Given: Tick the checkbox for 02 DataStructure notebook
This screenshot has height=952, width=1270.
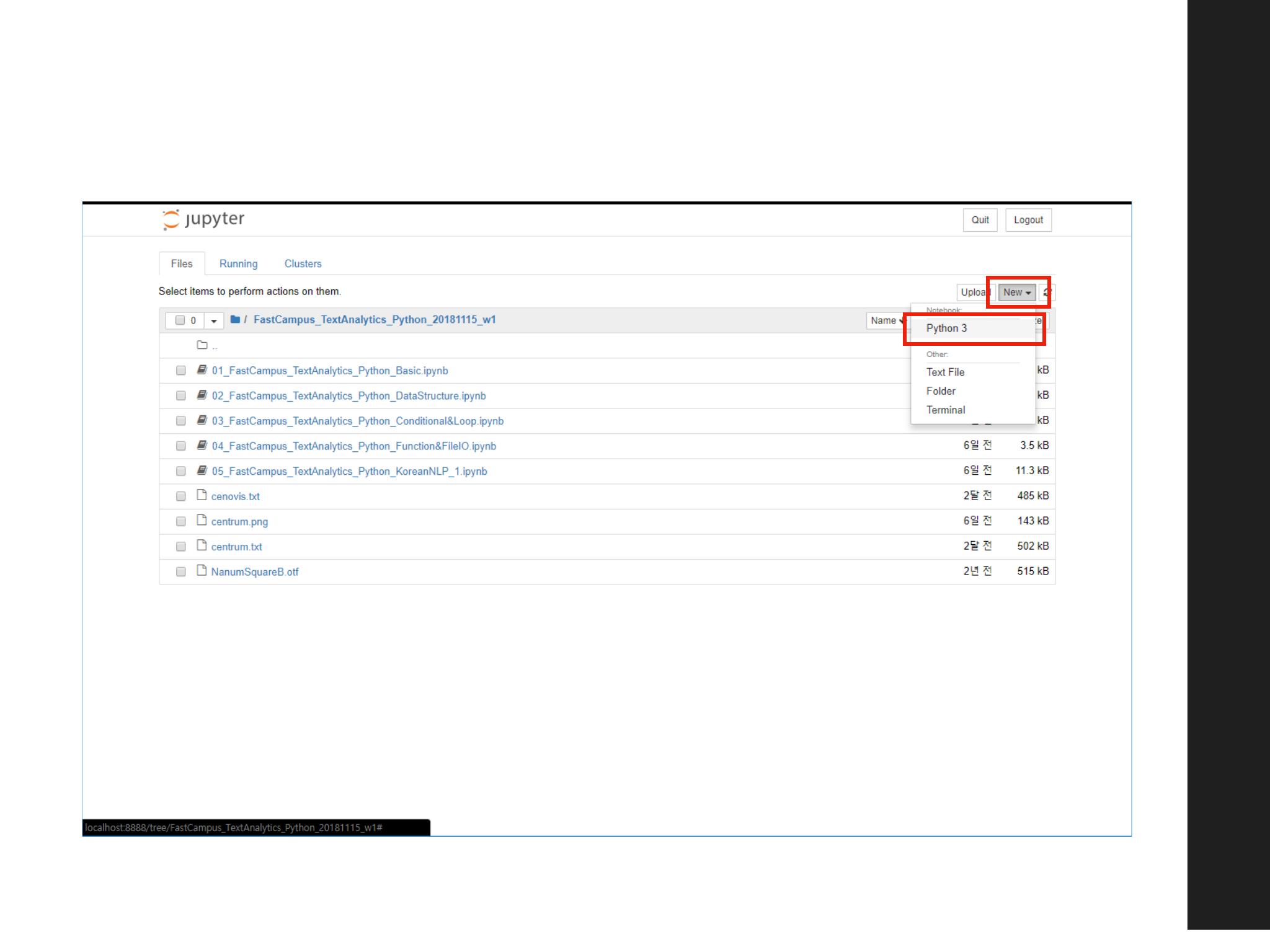Looking at the screenshot, I should coord(180,395).
